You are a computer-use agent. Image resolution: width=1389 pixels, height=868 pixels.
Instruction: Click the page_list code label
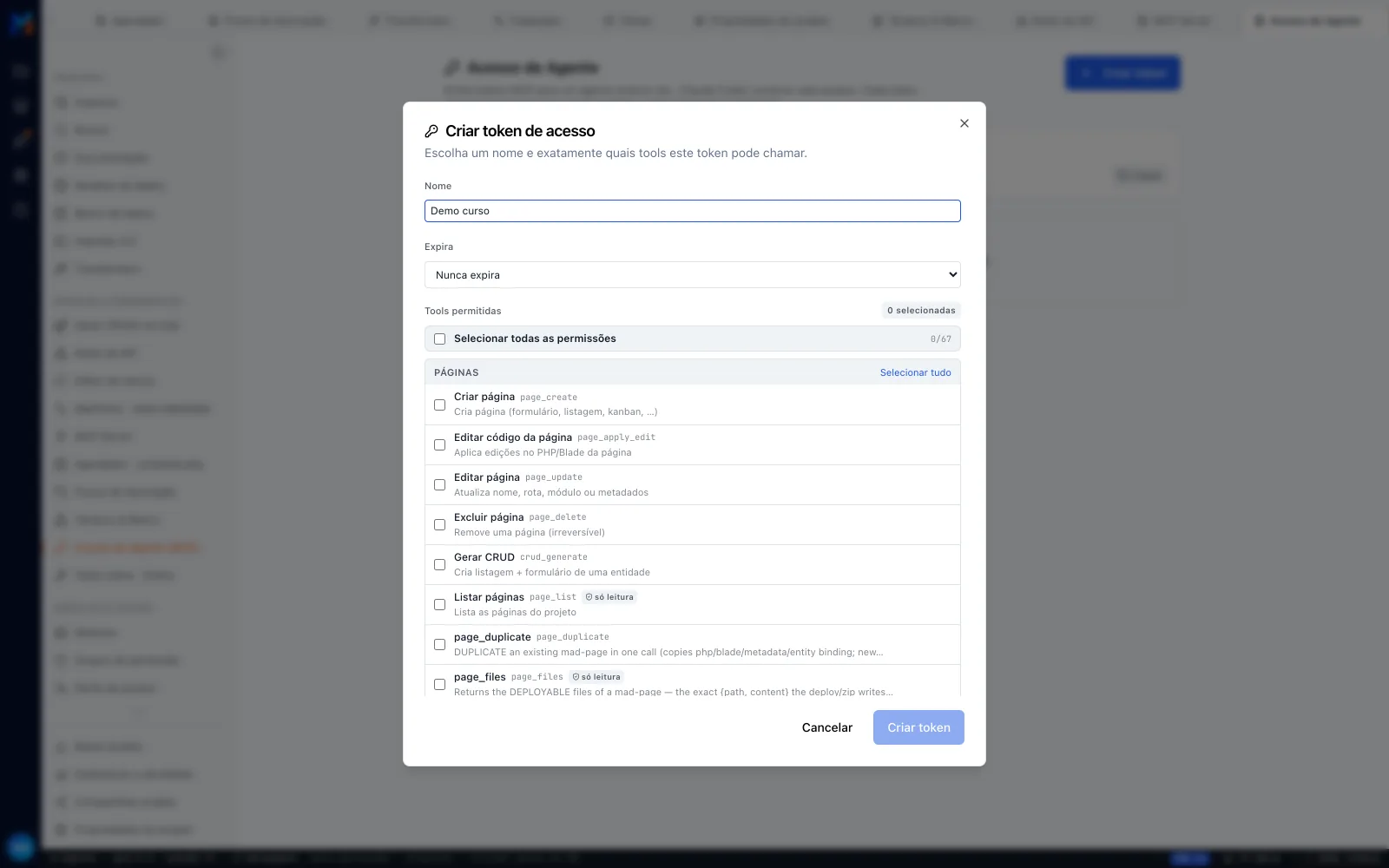click(553, 597)
